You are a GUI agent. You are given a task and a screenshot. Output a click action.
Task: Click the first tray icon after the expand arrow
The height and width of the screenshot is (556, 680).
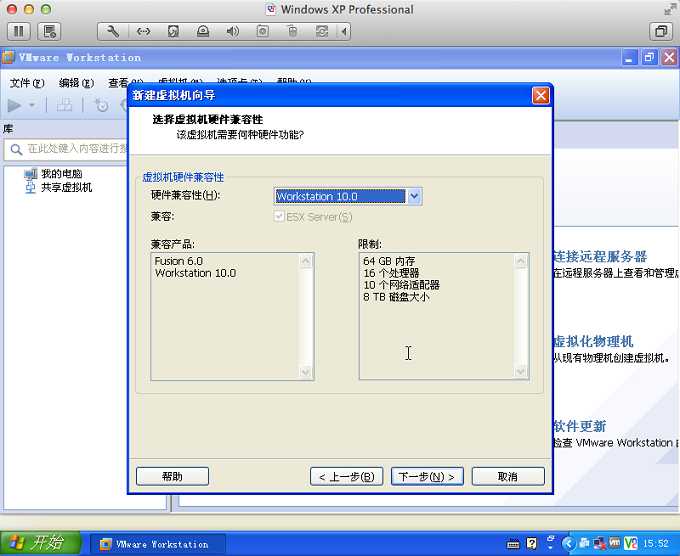[584, 543]
